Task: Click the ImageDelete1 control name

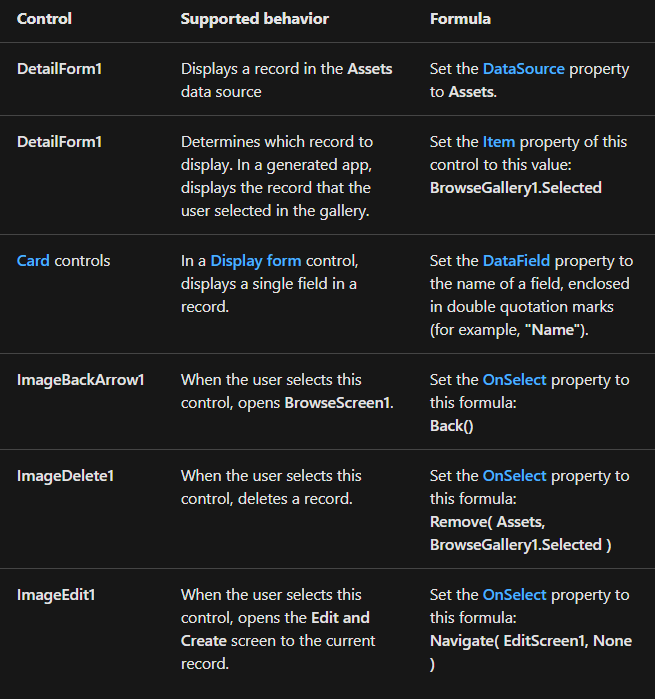Action: coord(65,476)
